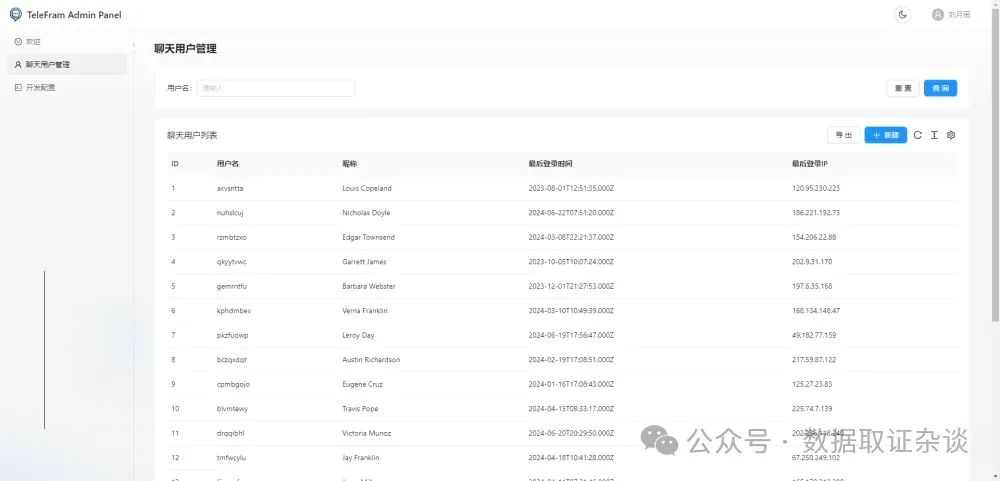Open the table density icon menu
1000x481 pixels.
(x=934, y=135)
